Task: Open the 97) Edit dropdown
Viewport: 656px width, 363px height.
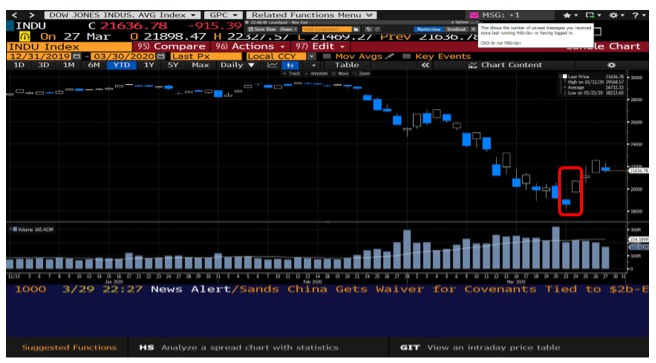Action: [320, 46]
